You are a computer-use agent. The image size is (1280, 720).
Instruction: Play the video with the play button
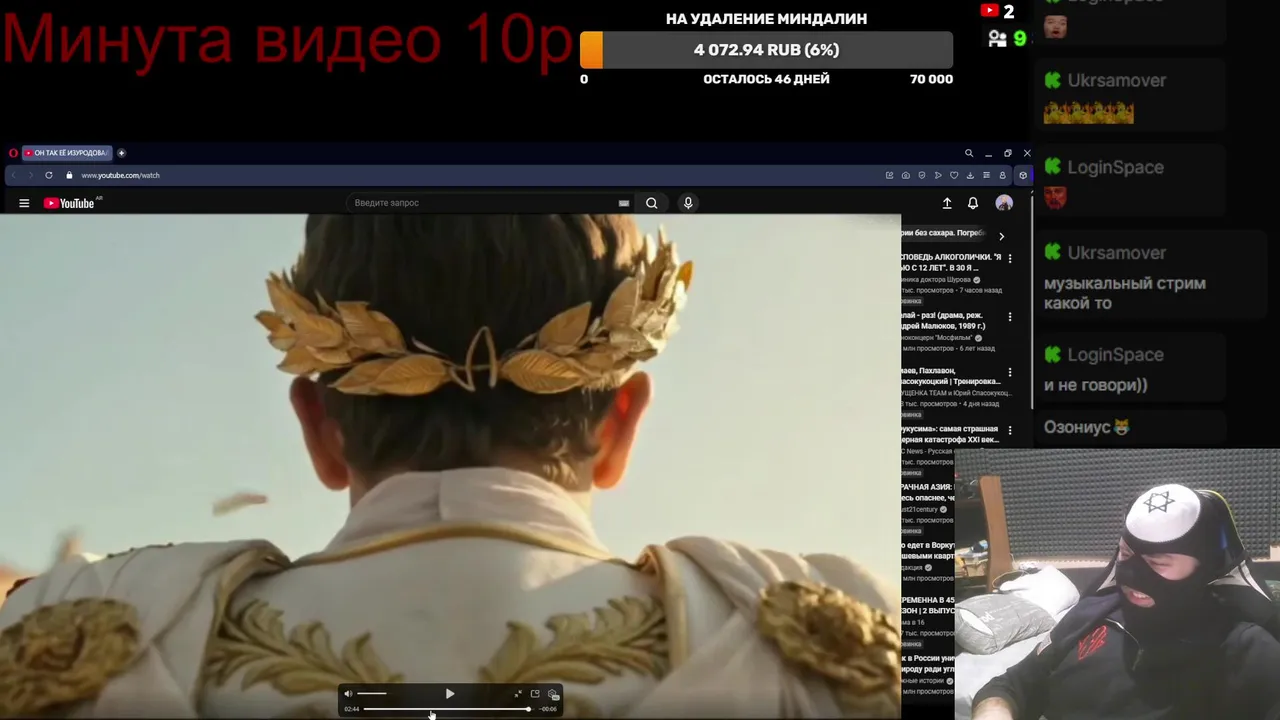[450, 693]
